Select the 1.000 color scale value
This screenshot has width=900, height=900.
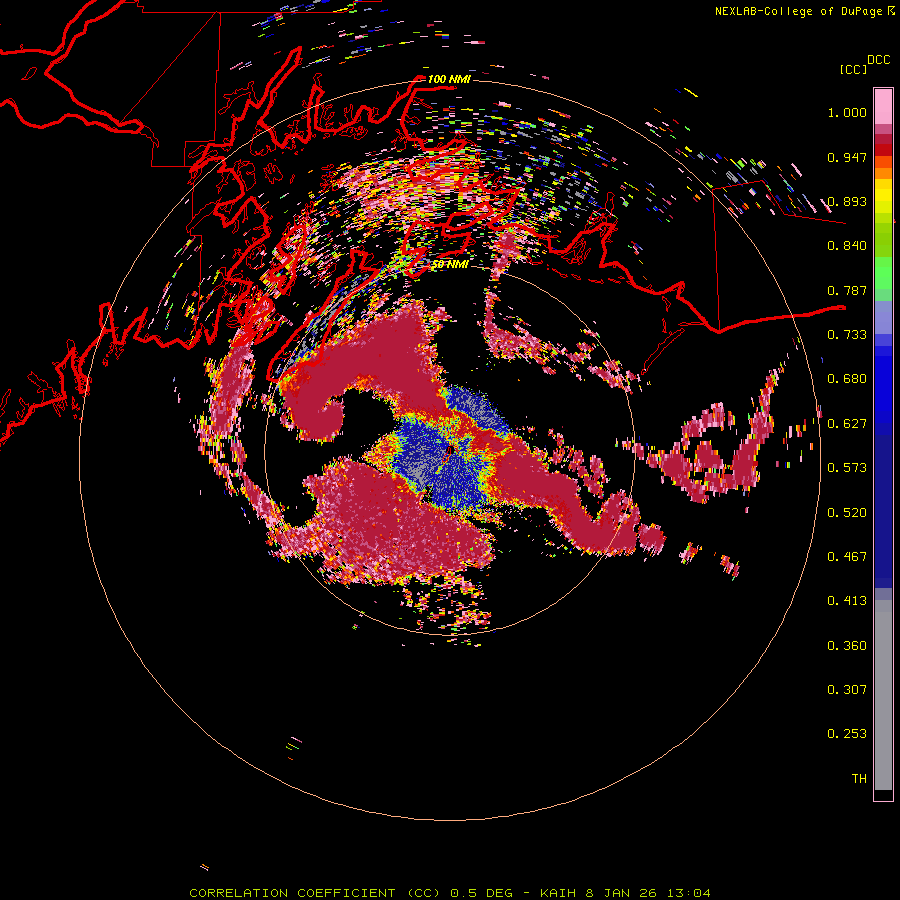(847, 112)
